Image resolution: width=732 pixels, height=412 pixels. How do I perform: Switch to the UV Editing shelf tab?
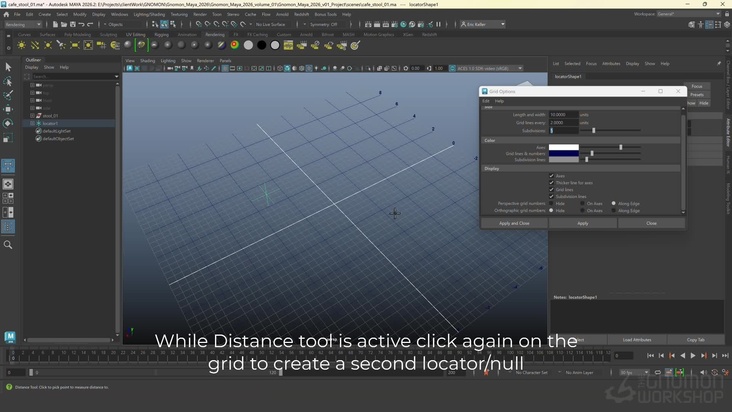point(134,34)
